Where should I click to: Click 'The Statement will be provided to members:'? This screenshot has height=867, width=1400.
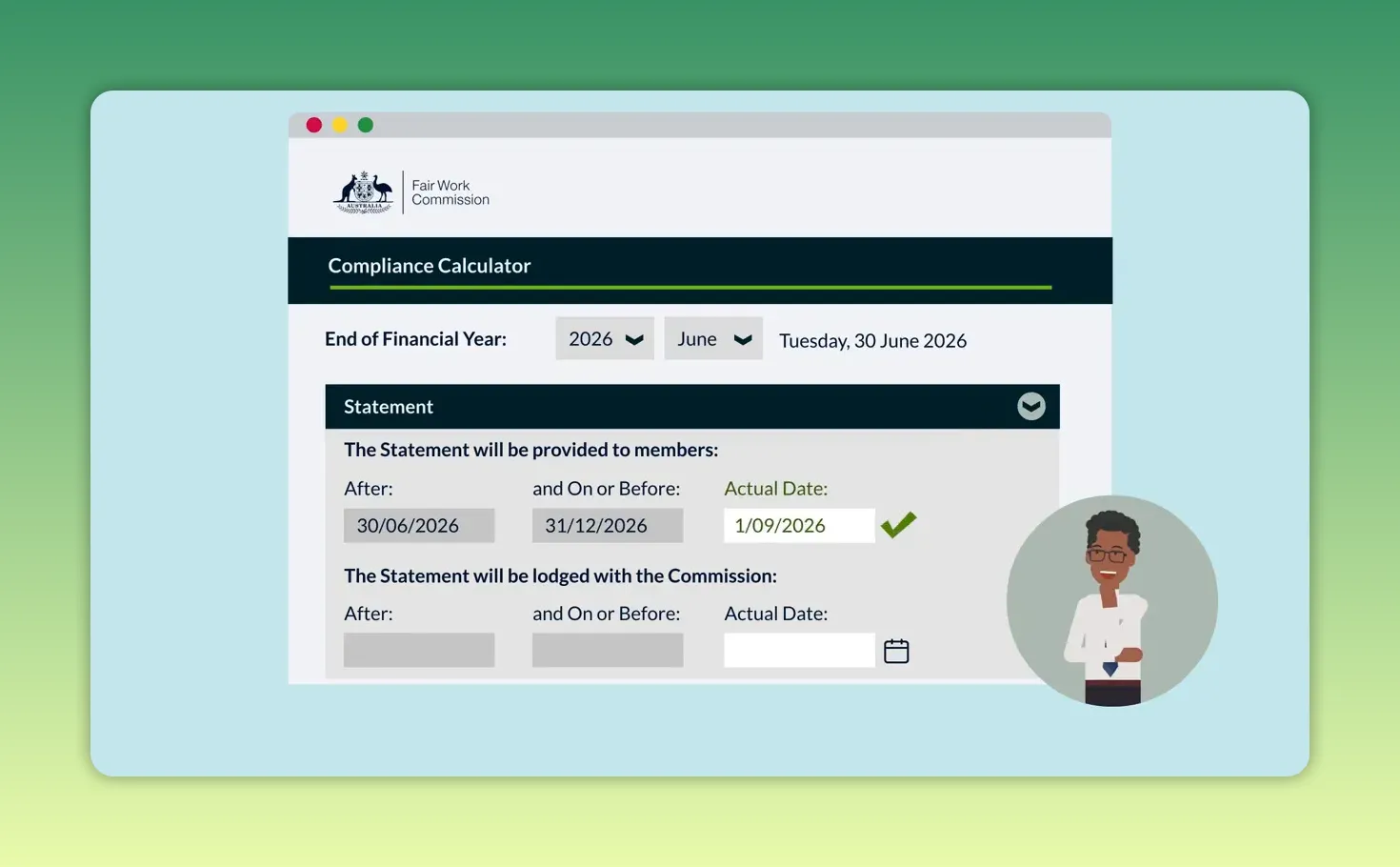[530, 450]
